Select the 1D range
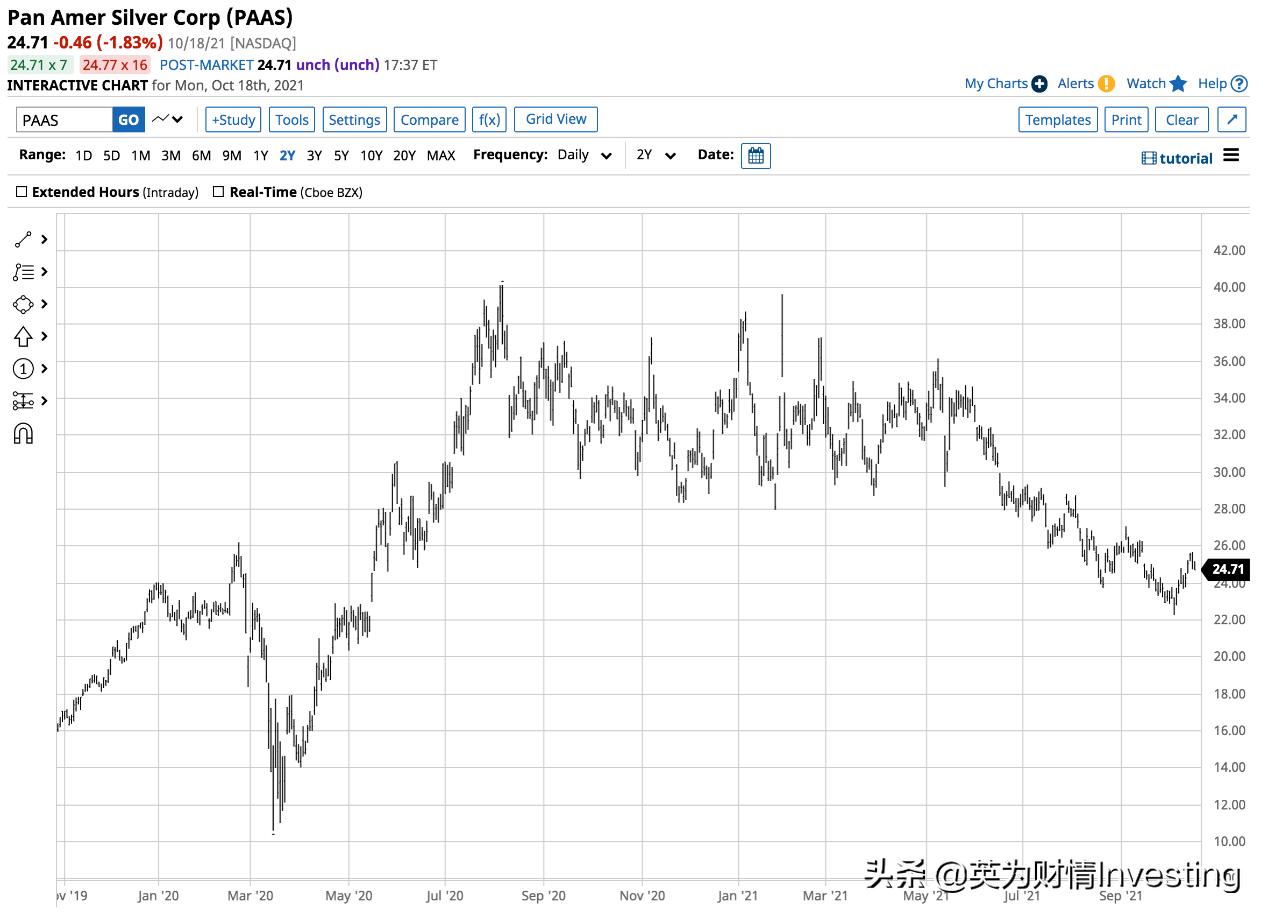1268x916 pixels. pyautogui.click(x=83, y=156)
